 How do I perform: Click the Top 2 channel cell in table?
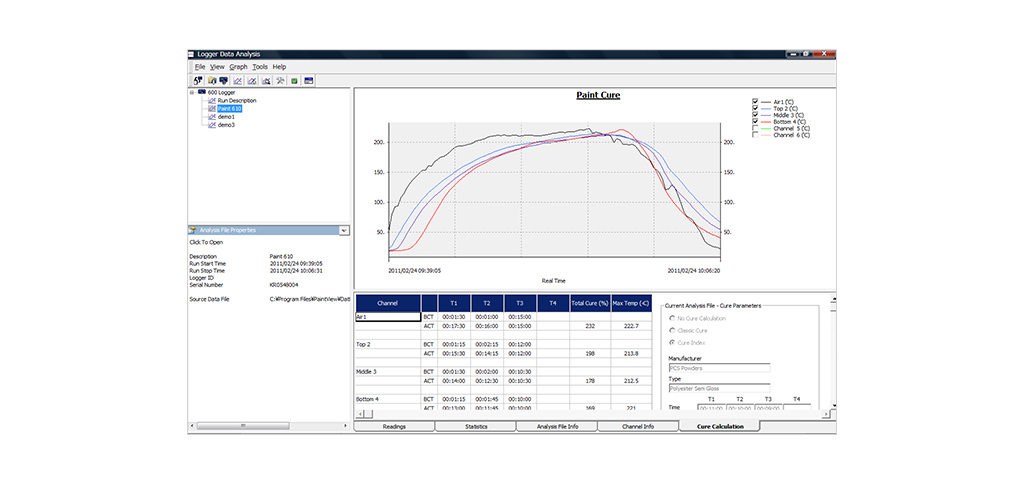(388, 344)
